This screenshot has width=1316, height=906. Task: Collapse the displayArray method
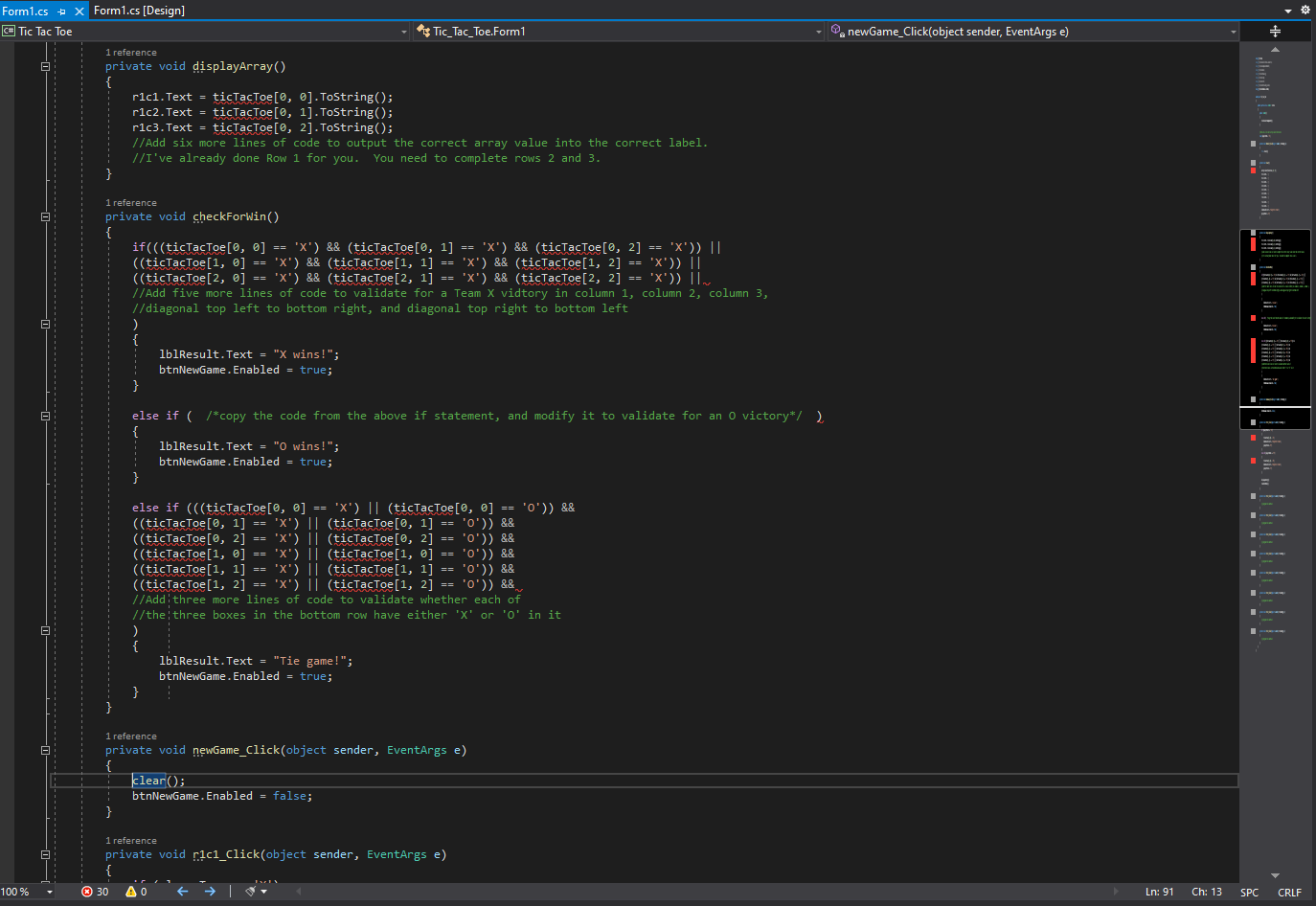(45, 67)
